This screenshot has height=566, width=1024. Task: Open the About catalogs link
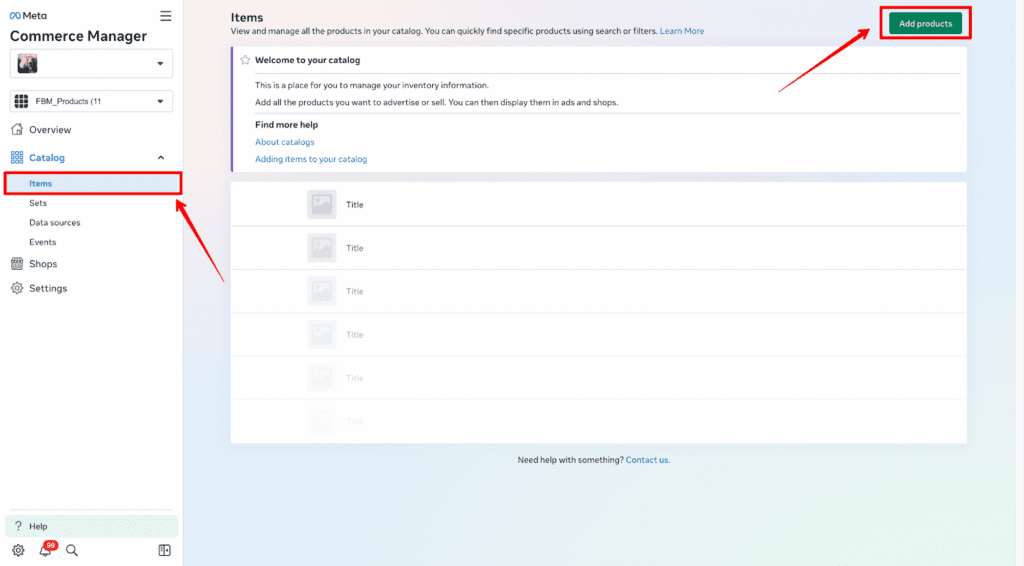[285, 142]
